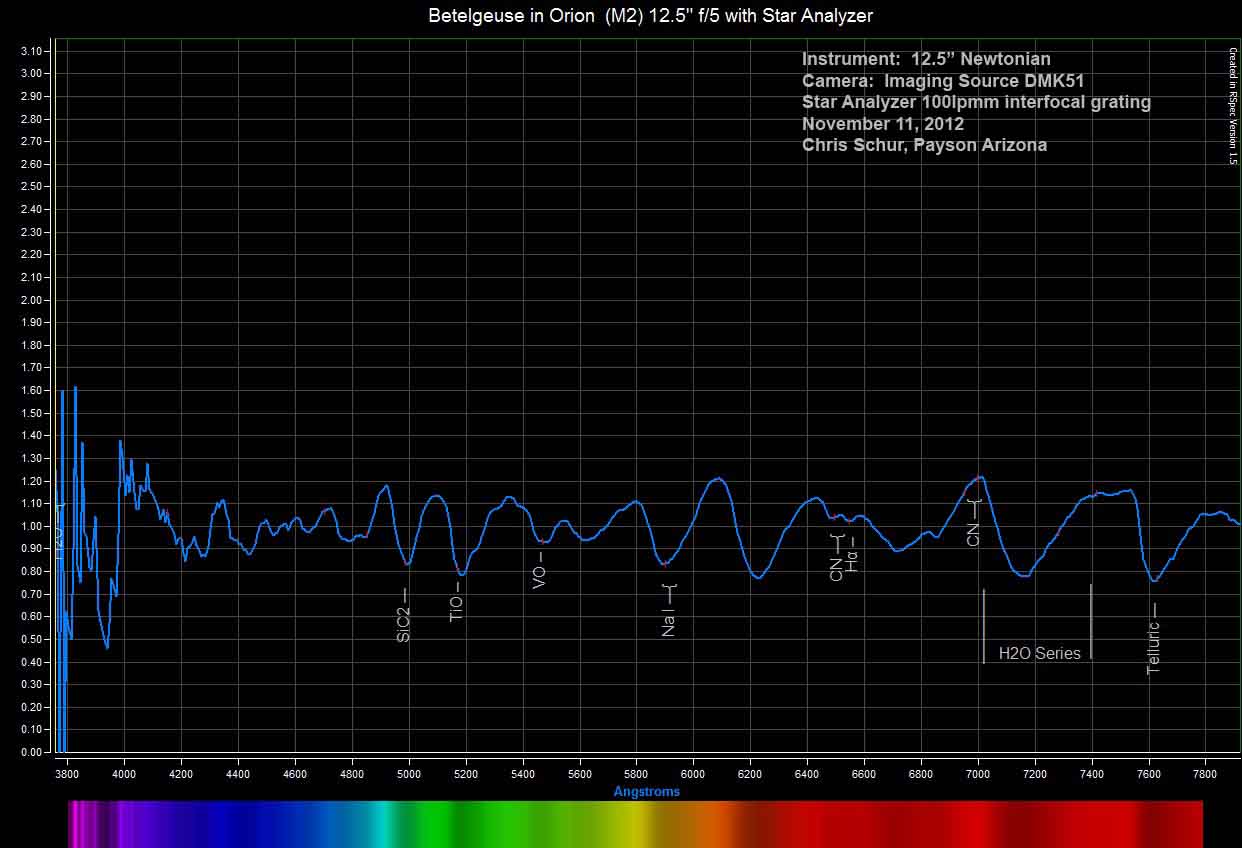Click the "November 11, 2012" date text
This screenshot has height=848, width=1242.
[x=883, y=124]
